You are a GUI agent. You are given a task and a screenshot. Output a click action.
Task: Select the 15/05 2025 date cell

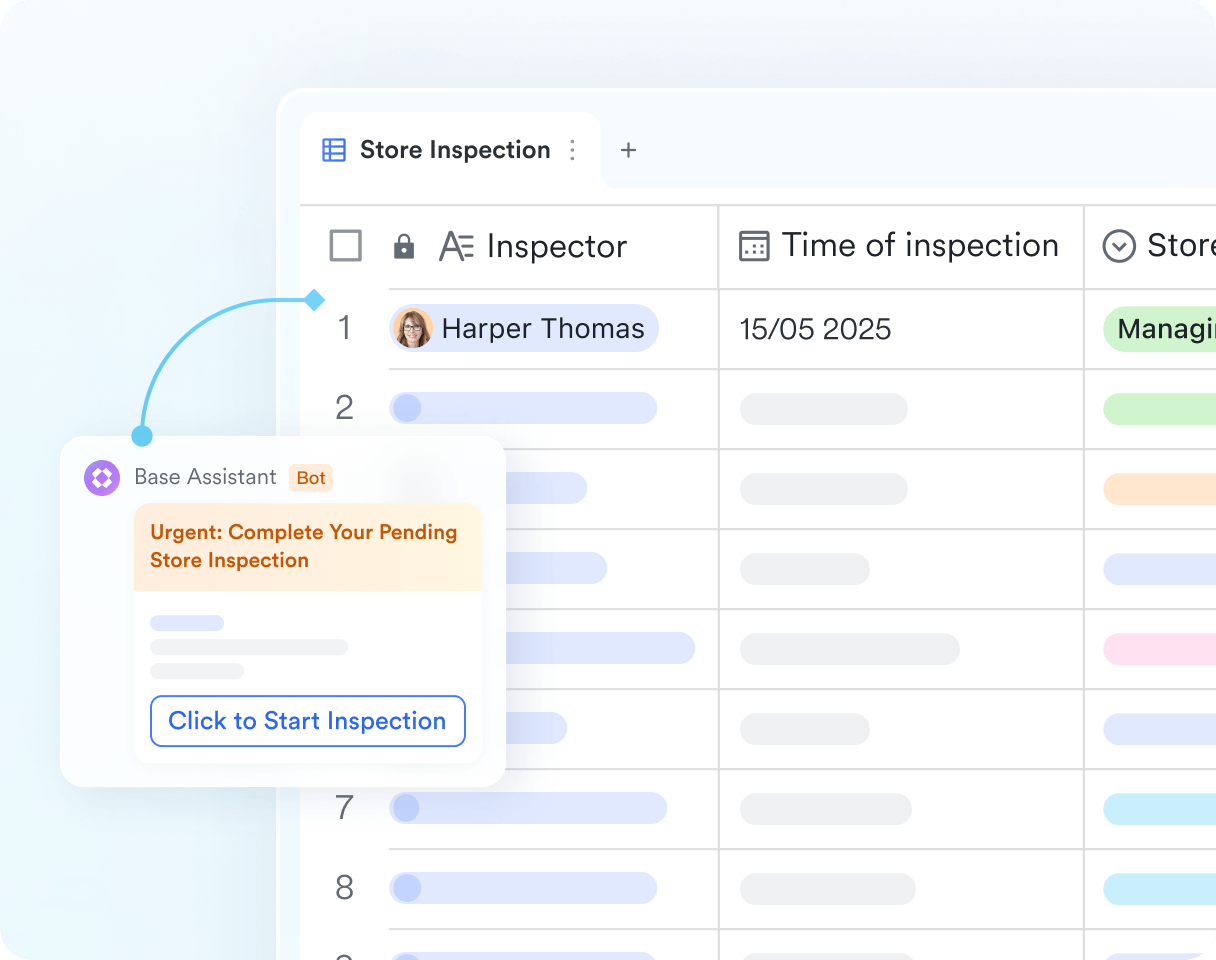pos(815,329)
